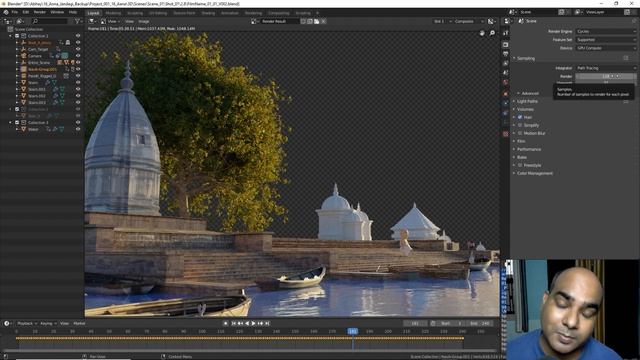Image resolution: width=640 pixels, height=360 pixels.
Task: Hide Camera with its eye icon
Action: (x=78, y=56)
